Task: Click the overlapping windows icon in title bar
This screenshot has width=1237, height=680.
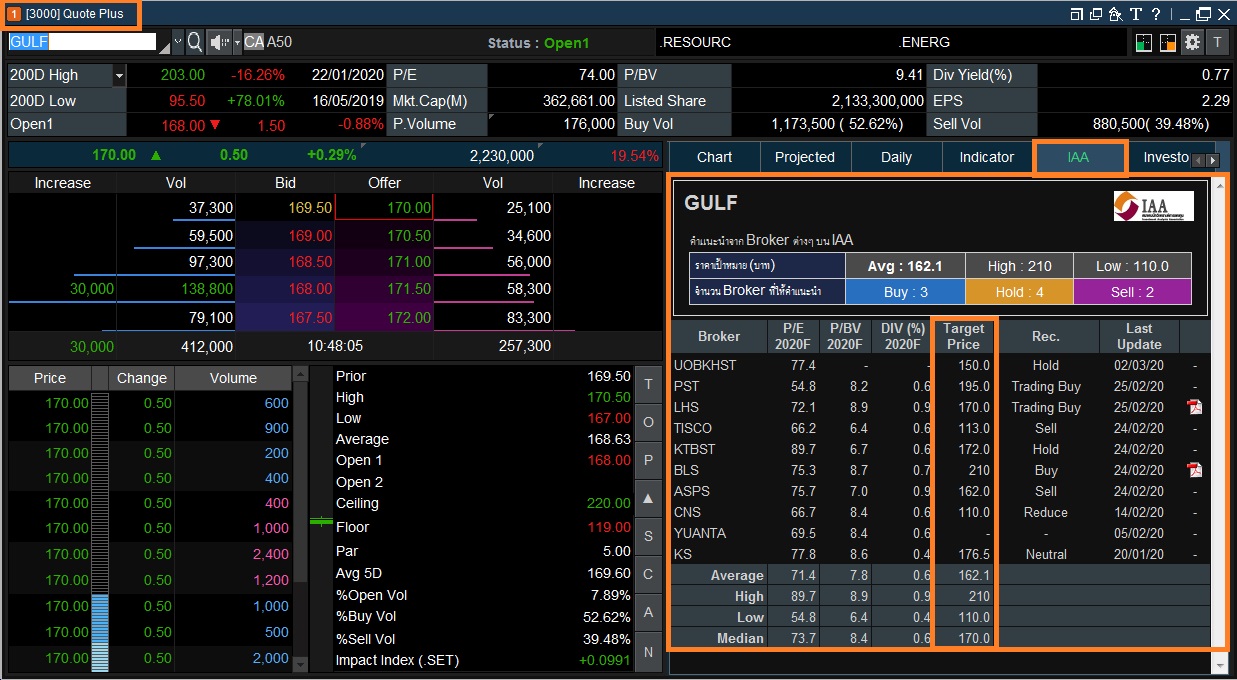Action: [x=1096, y=14]
